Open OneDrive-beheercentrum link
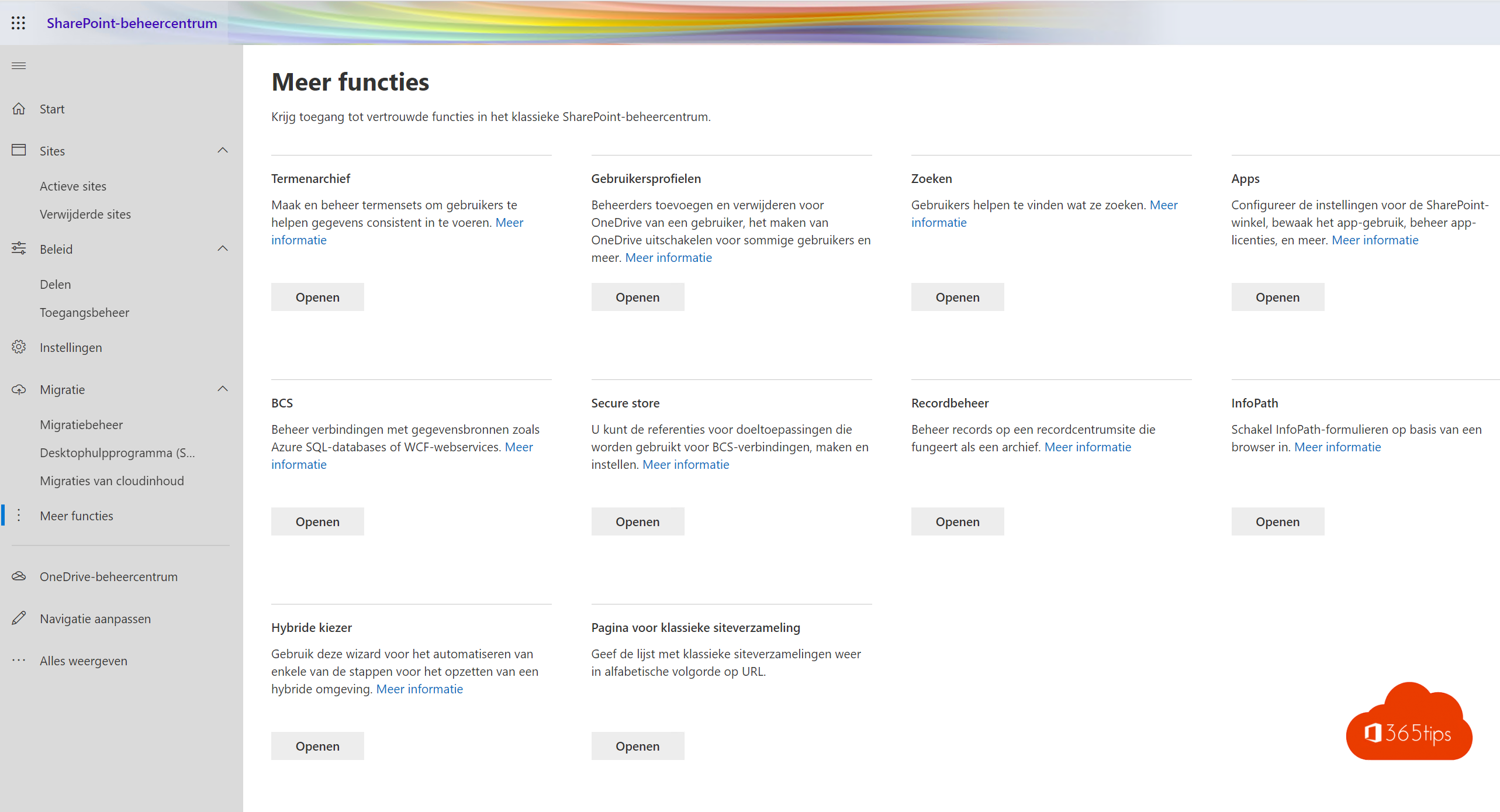Image resolution: width=1500 pixels, height=812 pixels. (x=109, y=577)
